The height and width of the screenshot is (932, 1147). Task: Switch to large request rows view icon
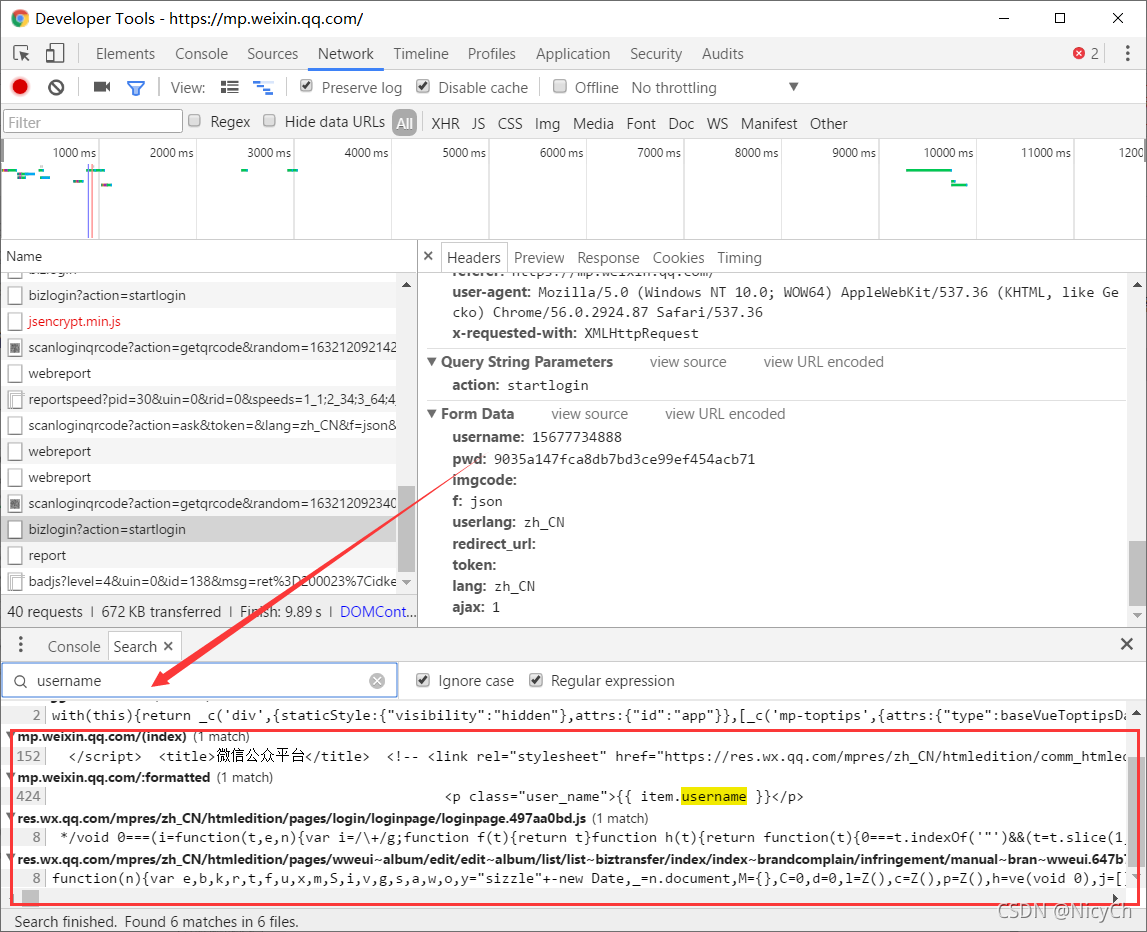[x=230, y=87]
